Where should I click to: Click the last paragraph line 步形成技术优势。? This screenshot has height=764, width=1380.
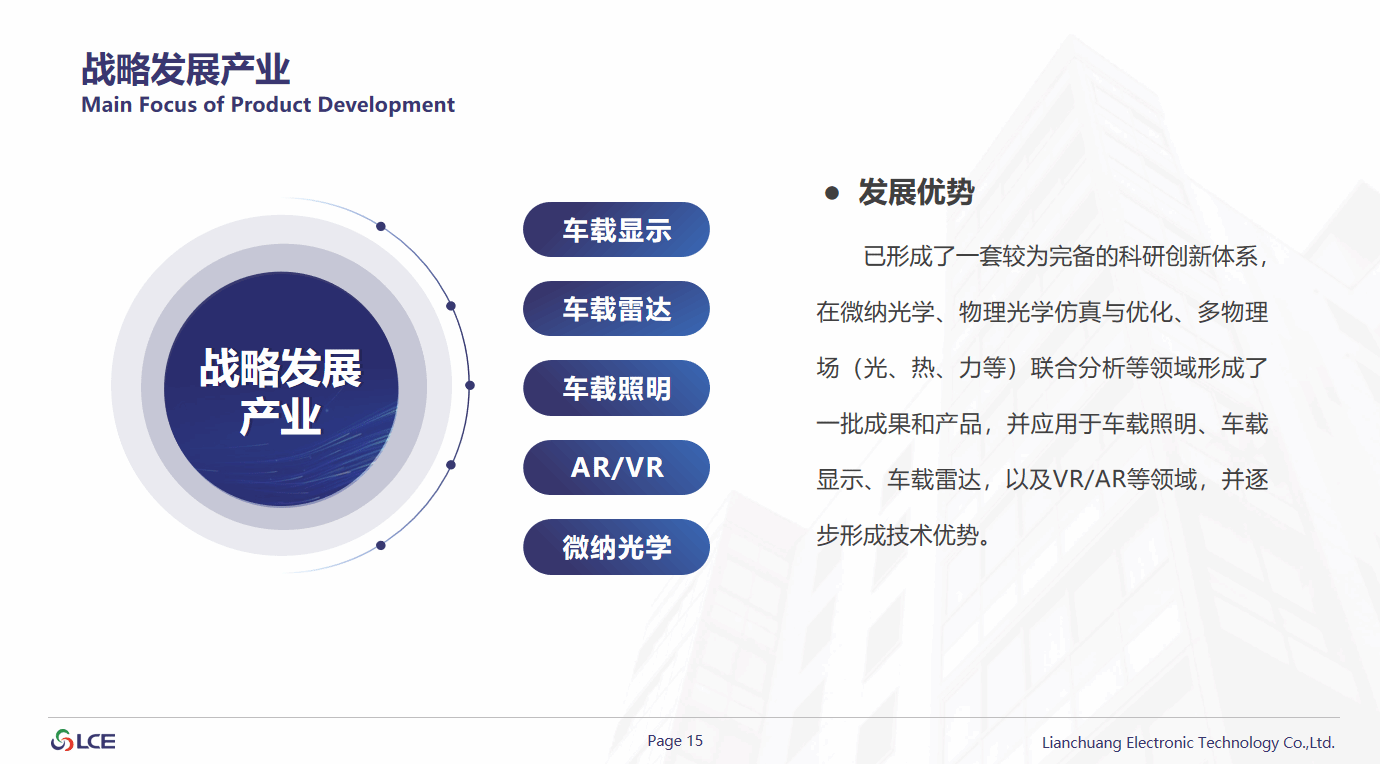point(907,536)
